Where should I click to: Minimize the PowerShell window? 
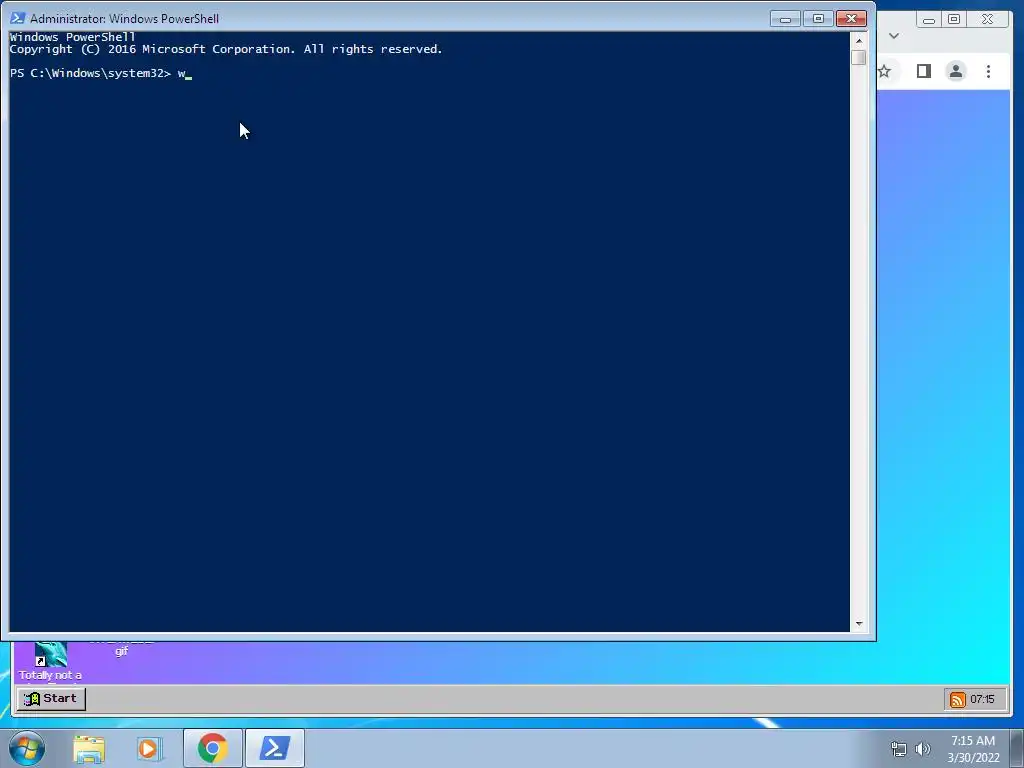[x=785, y=19]
